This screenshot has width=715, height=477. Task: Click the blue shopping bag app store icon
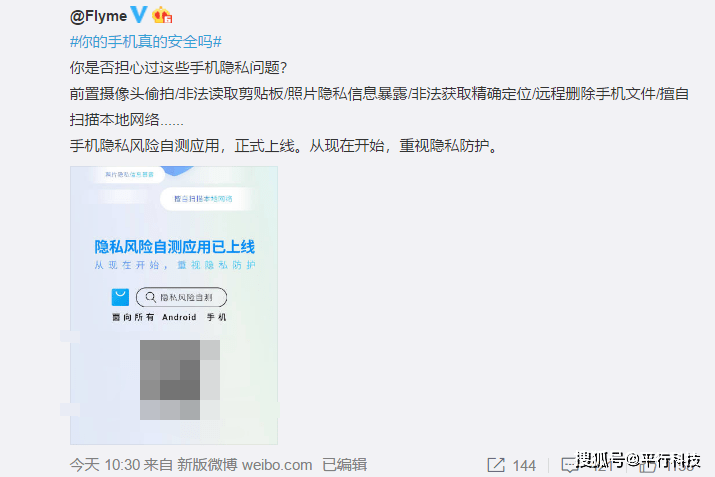(x=120, y=297)
